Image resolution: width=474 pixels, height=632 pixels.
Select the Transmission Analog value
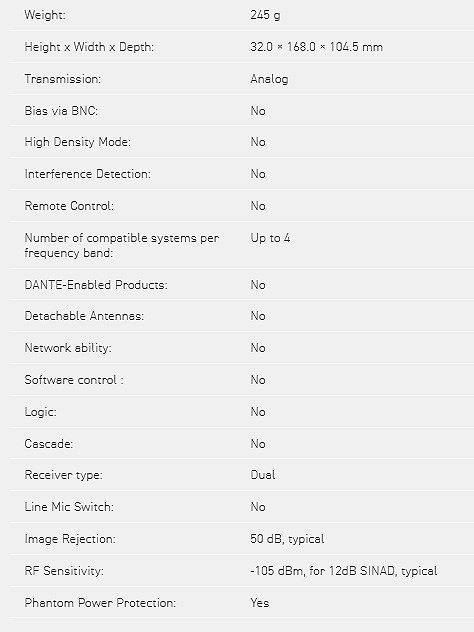pyautogui.click(x=269, y=79)
